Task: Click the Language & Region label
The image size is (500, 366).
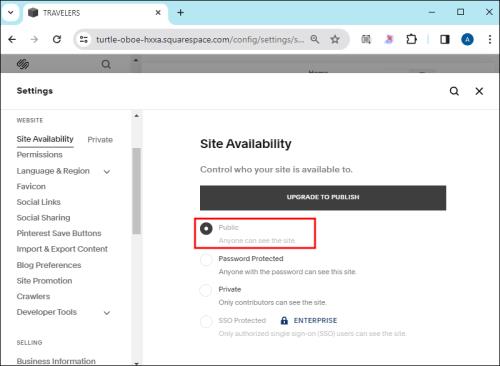Action: point(53,171)
